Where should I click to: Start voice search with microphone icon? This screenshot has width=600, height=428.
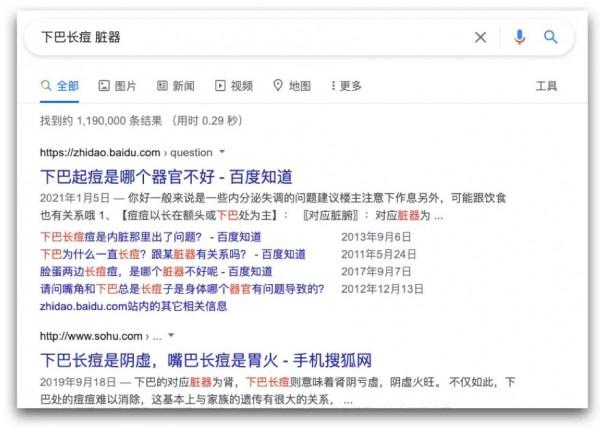point(519,37)
